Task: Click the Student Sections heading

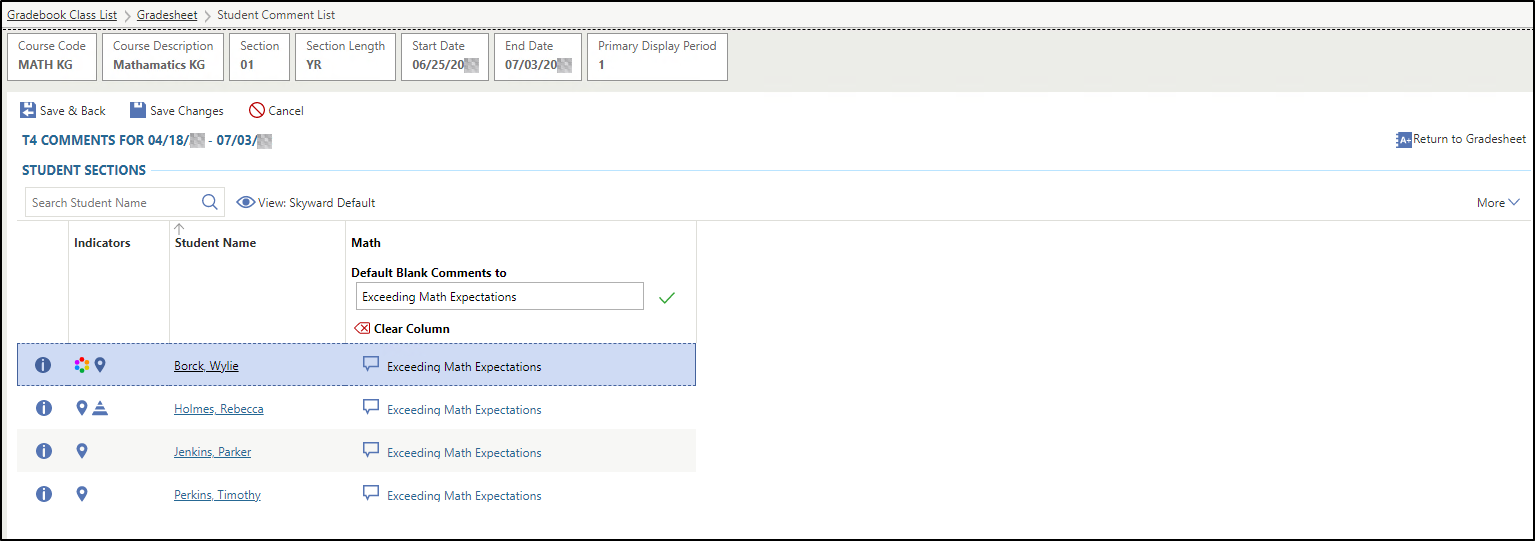Action: [x=84, y=170]
